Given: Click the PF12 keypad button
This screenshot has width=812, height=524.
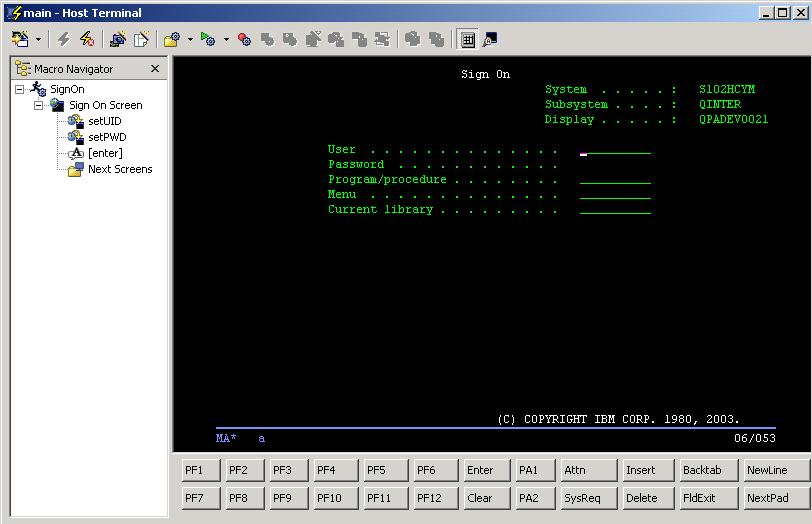Looking at the screenshot, I should point(436,498).
